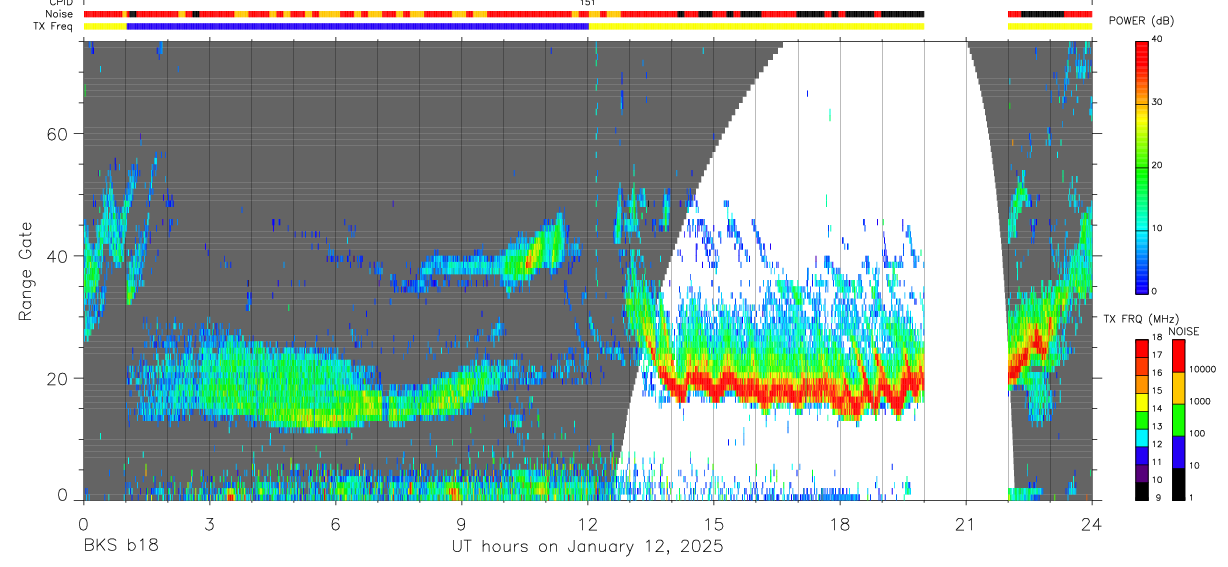Screen dimensions: 1228x567
Task: Click the 151 CPID value marker
Action: point(588,3)
